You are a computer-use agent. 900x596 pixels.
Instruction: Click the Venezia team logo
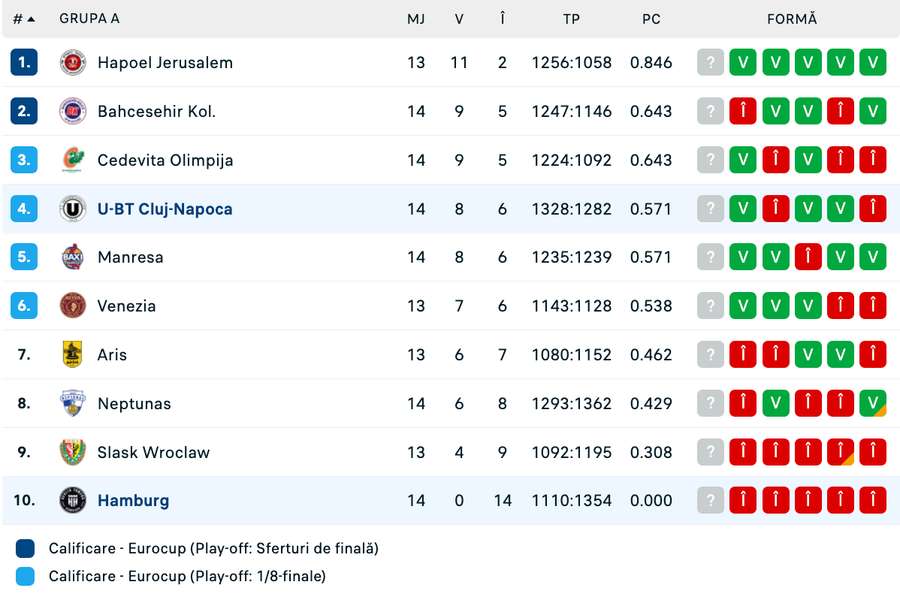click(x=72, y=306)
